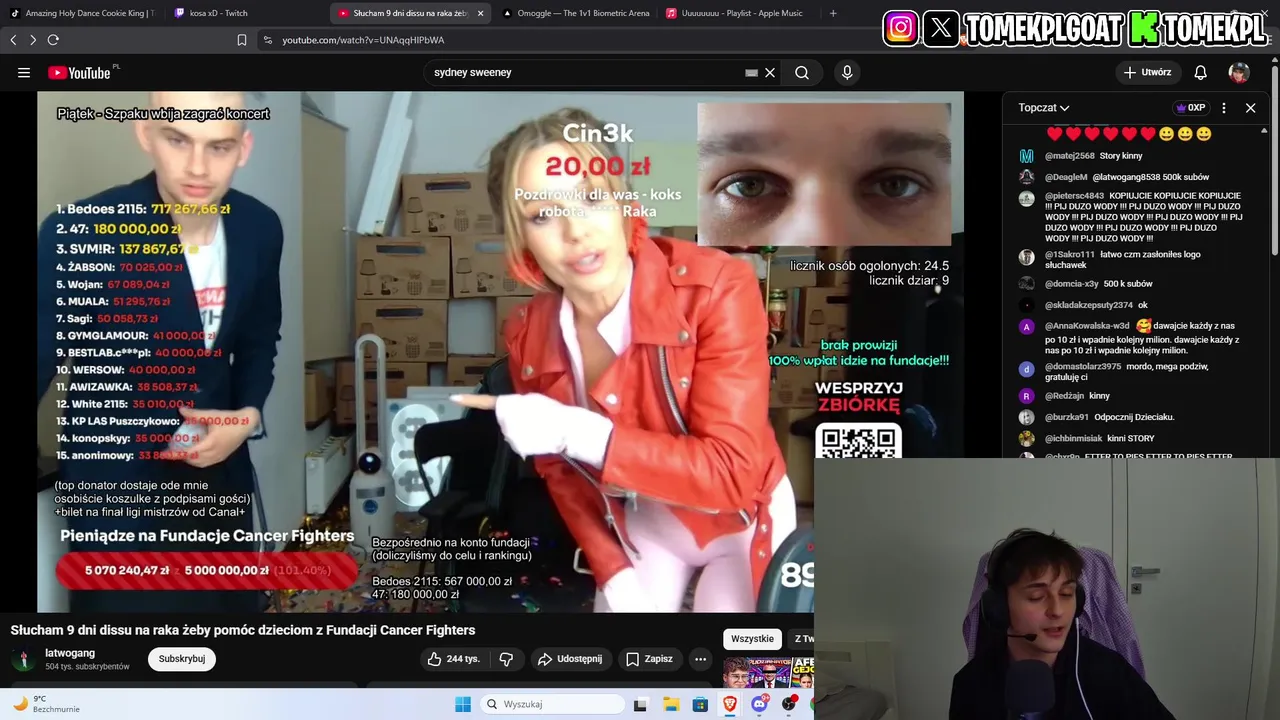Screen dimensions: 1280x720
Task: Click the video title about Cancer Fighters
Action: [243, 630]
